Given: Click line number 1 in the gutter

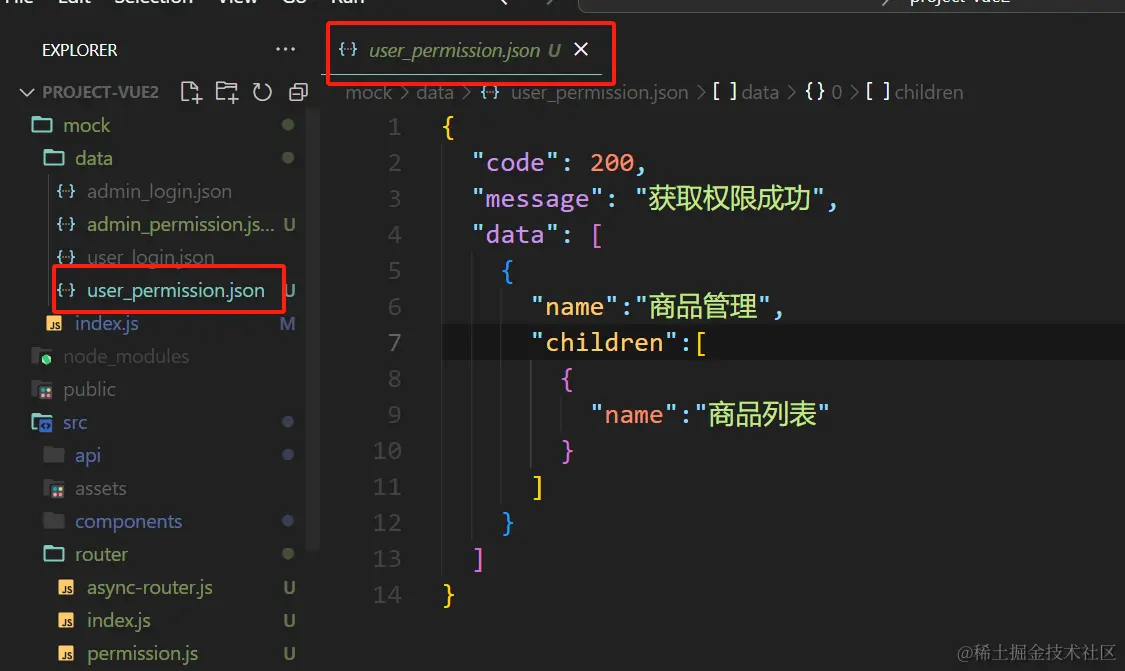Looking at the screenshot, I should pos(394,127).
